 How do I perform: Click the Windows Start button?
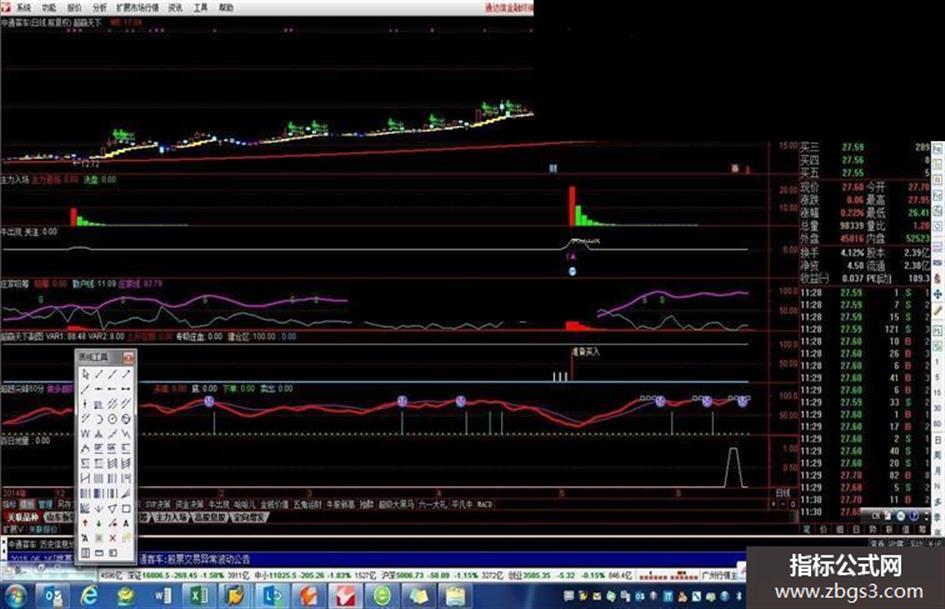click(x=13, y=596)
